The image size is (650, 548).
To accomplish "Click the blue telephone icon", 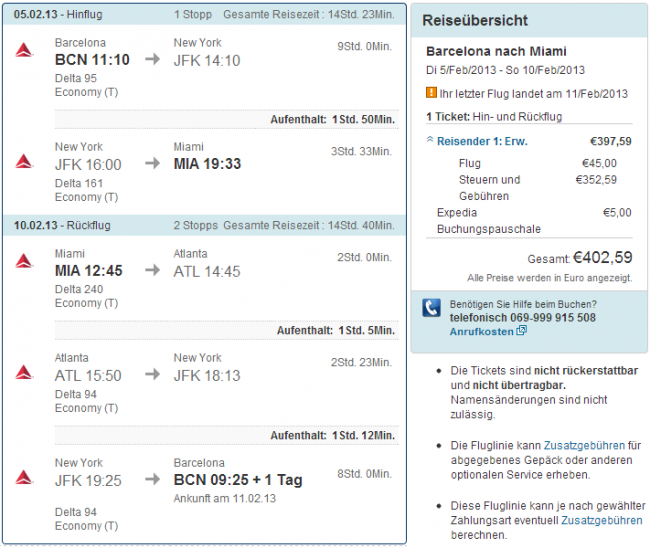I will point(431,308).
